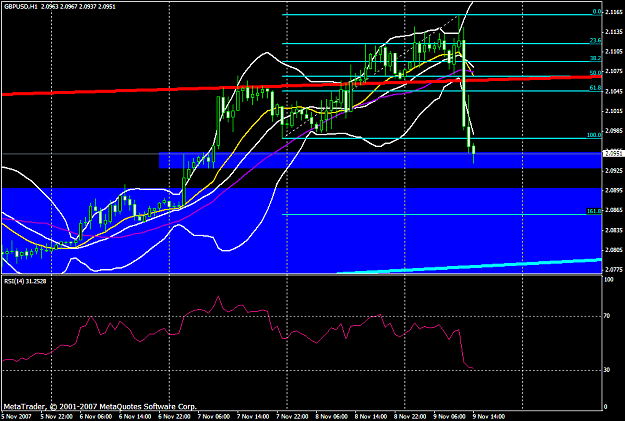
Task: Click the 2.0895 price axis label
Action: (613, 191)
